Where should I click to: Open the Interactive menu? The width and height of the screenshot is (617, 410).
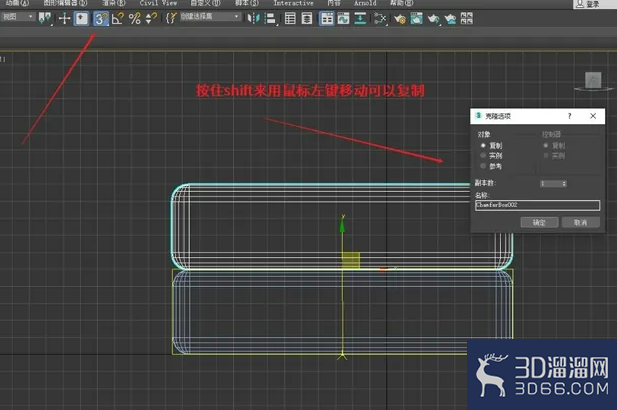pyautogui.click(x=294, y=3)
